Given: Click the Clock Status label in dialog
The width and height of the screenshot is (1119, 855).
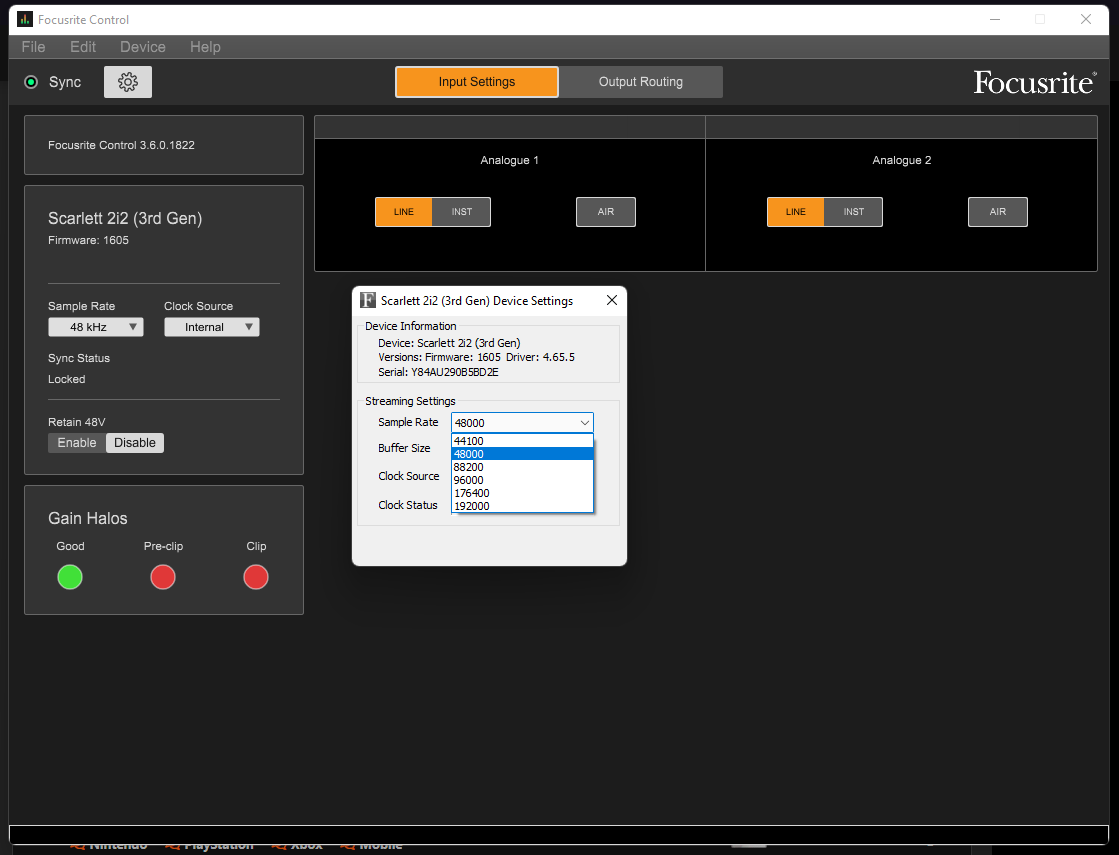Looking at the screenshot, I should point(407,505).
